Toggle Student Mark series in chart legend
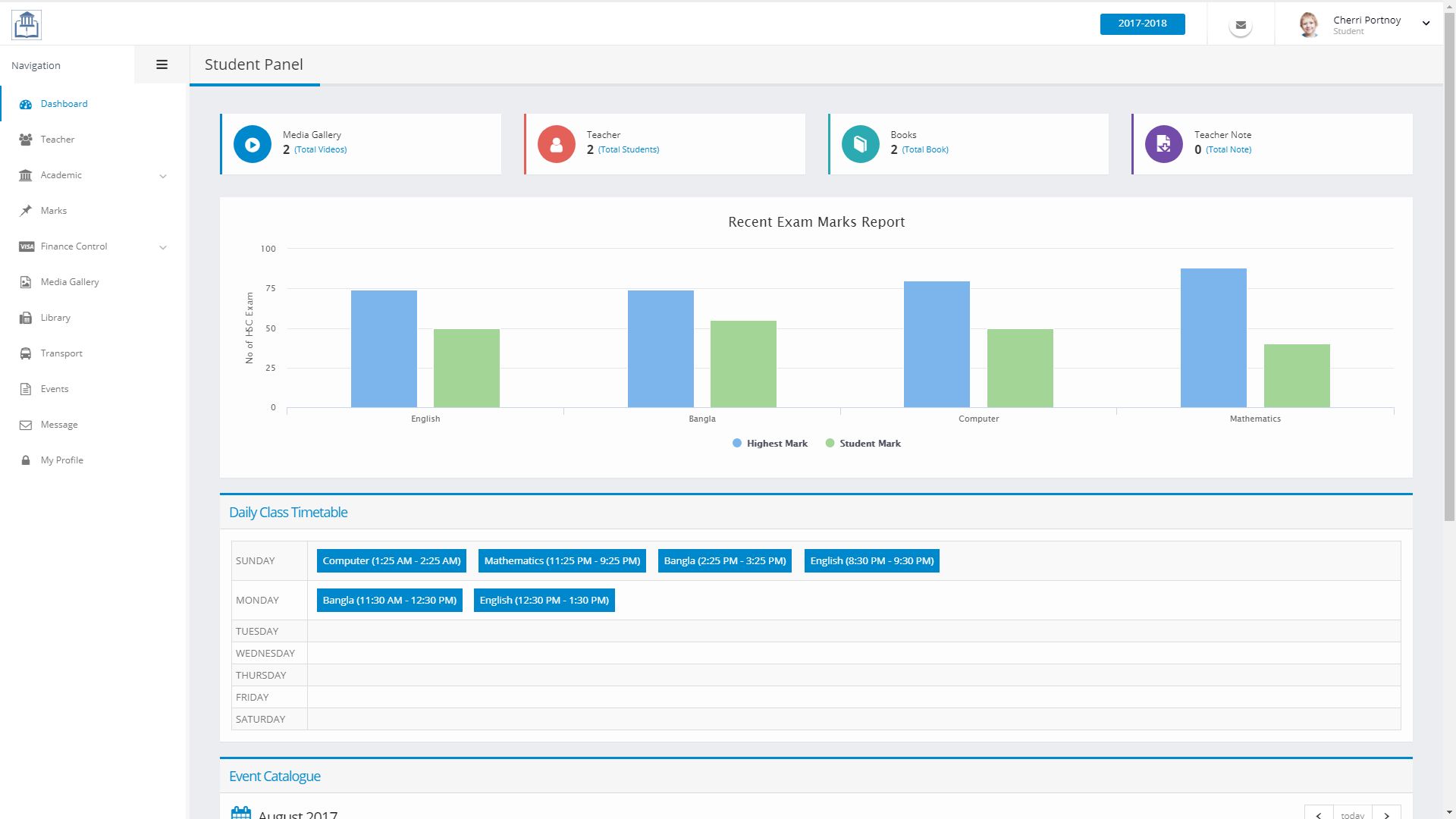Screen dimensions: 1456x819 pyautogui.click(x=863, y=444)
